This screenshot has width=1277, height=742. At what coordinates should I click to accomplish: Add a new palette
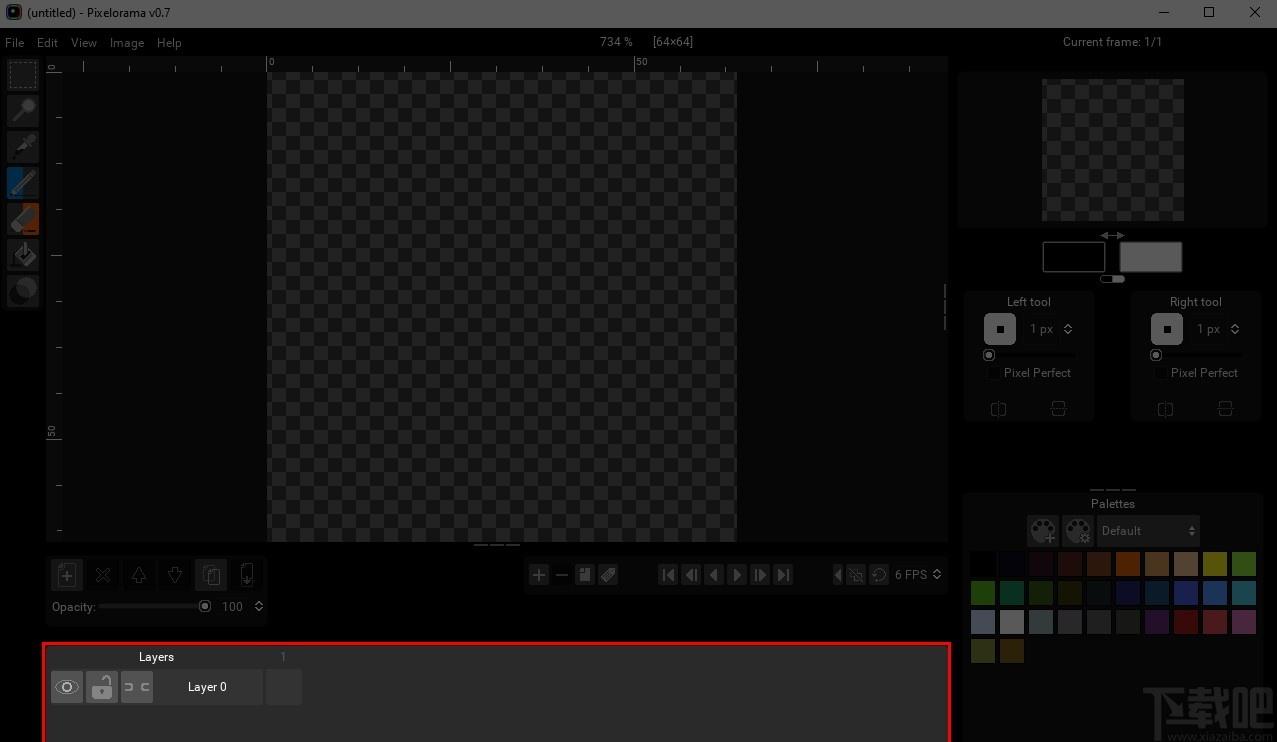tap(1043, 530)
